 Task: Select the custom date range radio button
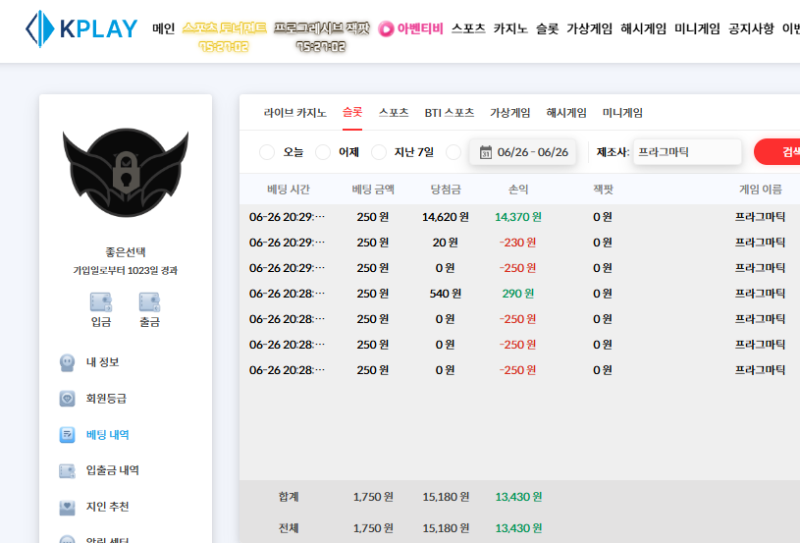pos(453,152)
